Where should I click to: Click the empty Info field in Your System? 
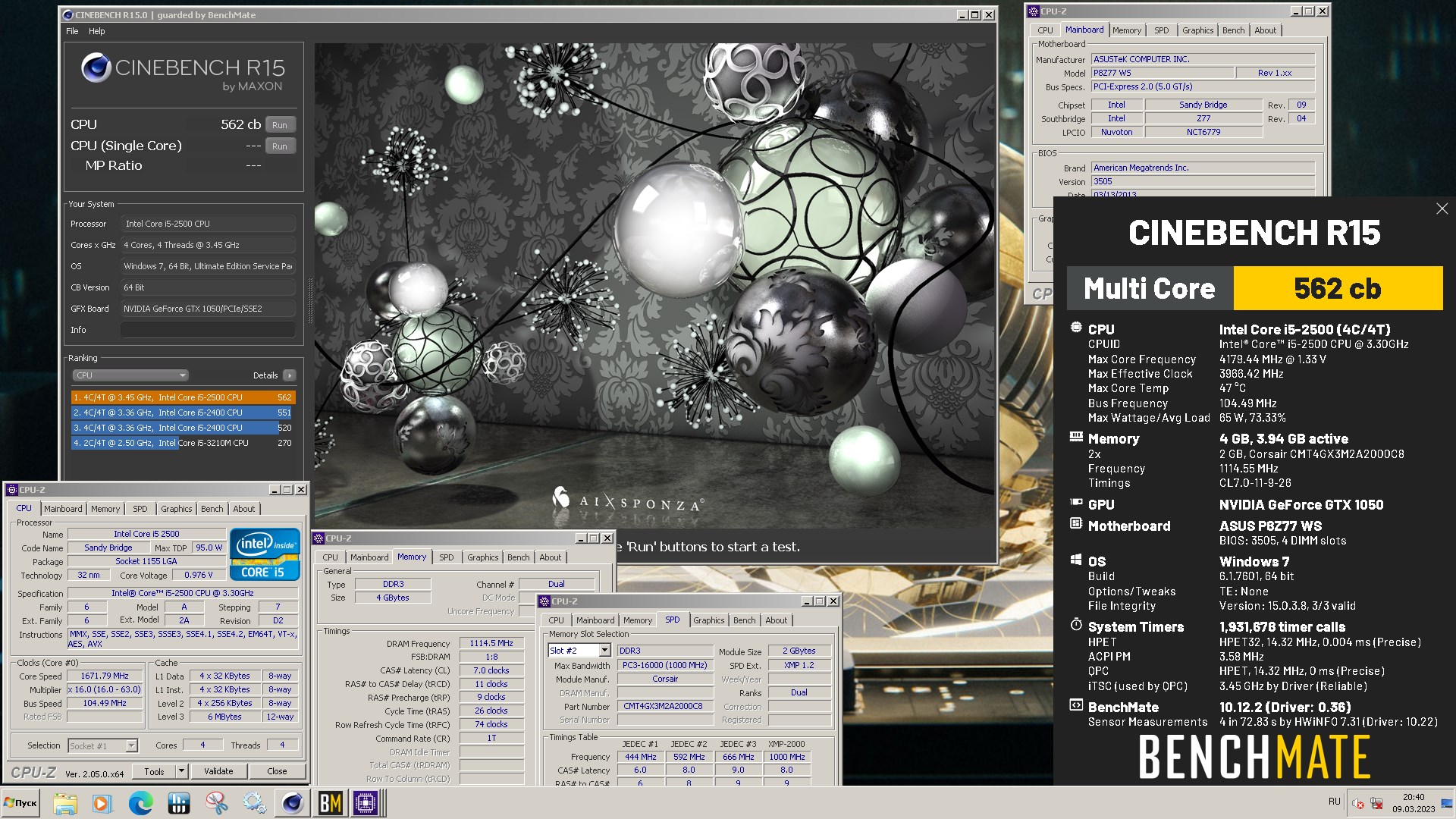pos(208,330)
